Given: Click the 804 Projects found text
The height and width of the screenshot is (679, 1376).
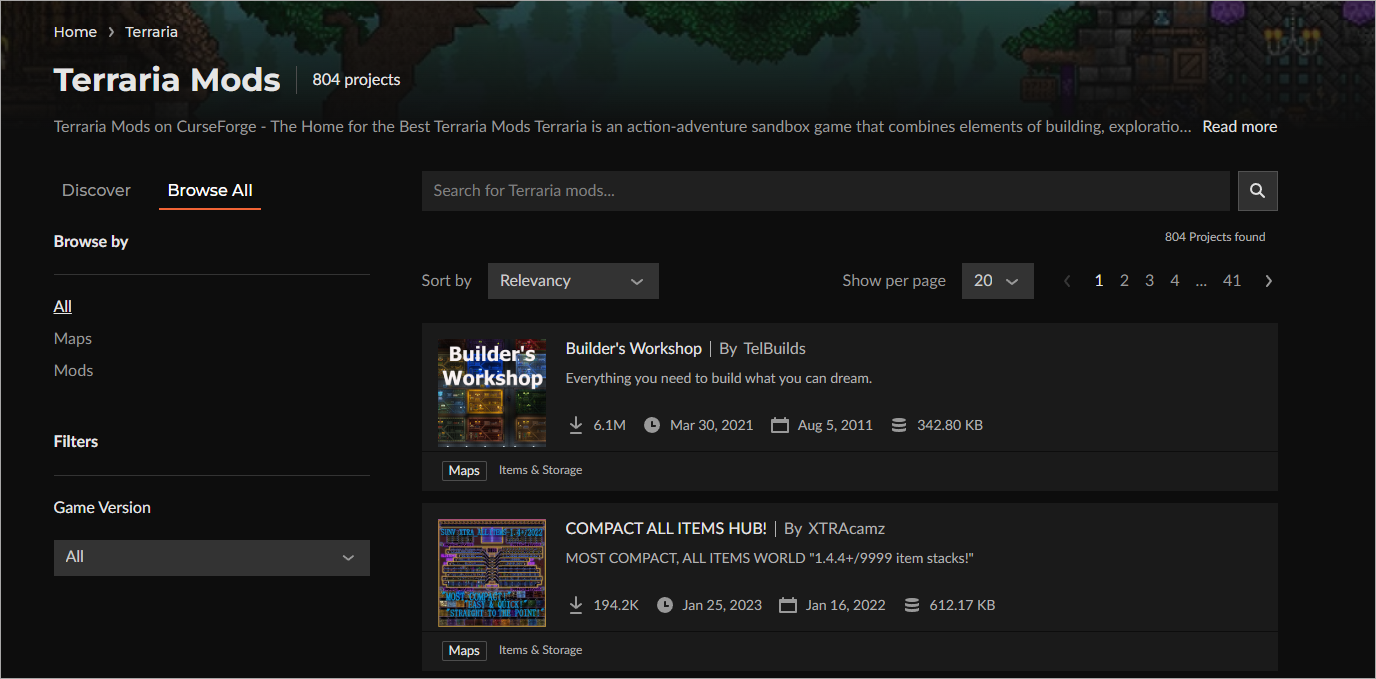Looking at the screenshot, I should tap(1215, 237).
